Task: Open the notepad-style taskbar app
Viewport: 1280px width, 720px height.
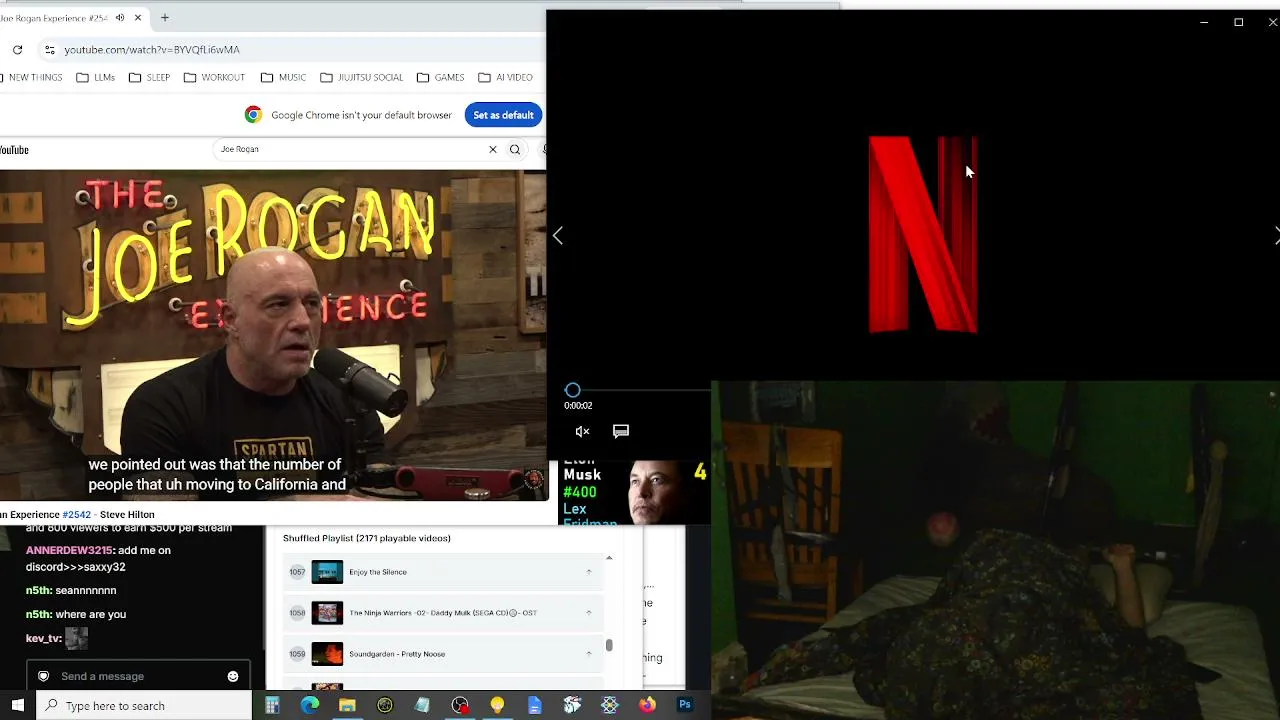Action: pyautogui.click(x=422, y=705)
